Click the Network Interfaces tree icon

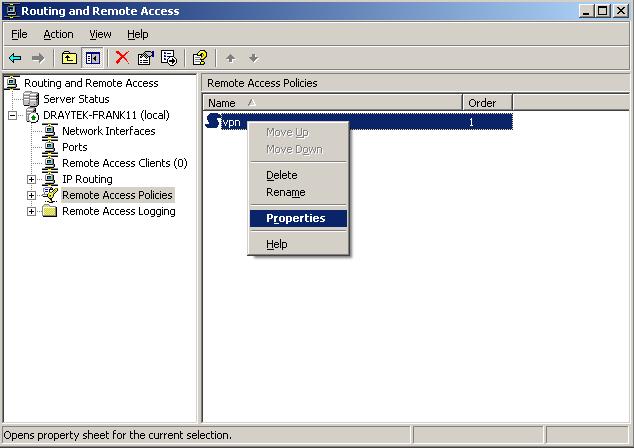click(x=50, y=131)
